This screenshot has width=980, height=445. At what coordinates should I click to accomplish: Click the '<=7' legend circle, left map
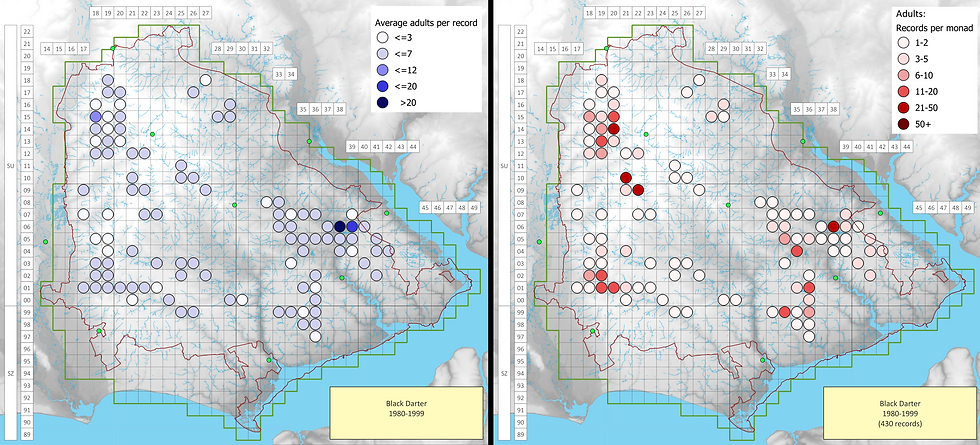click(384, 54)
